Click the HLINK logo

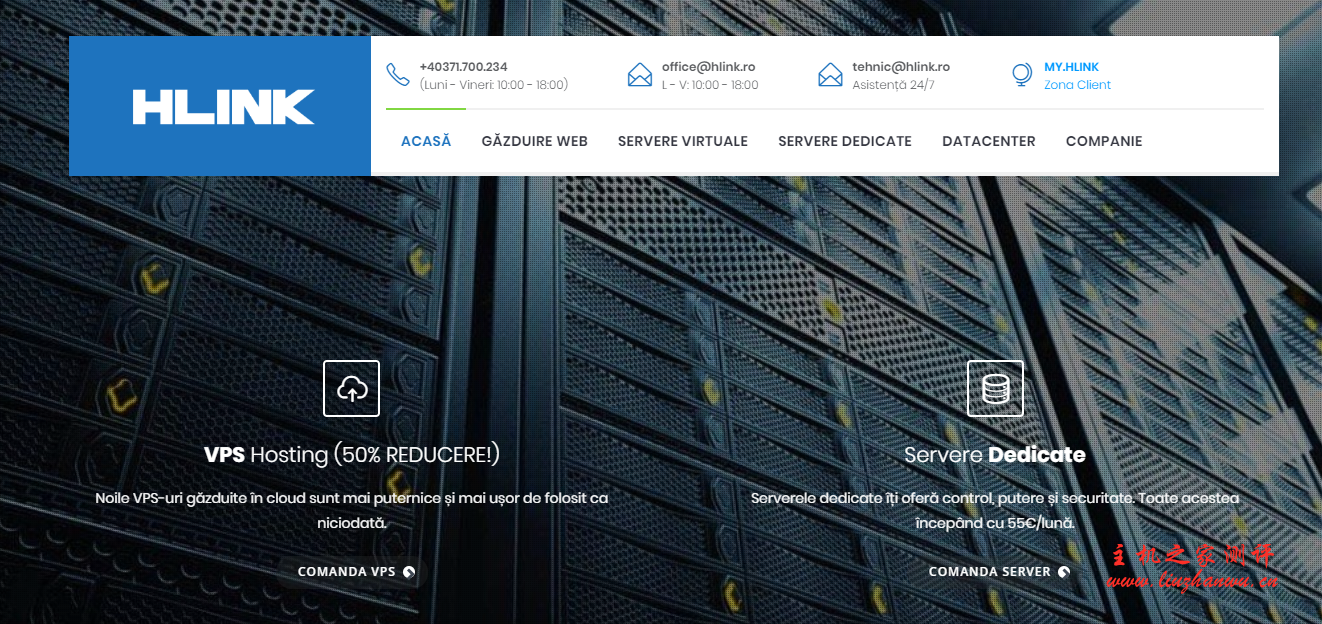coord(223,107)
